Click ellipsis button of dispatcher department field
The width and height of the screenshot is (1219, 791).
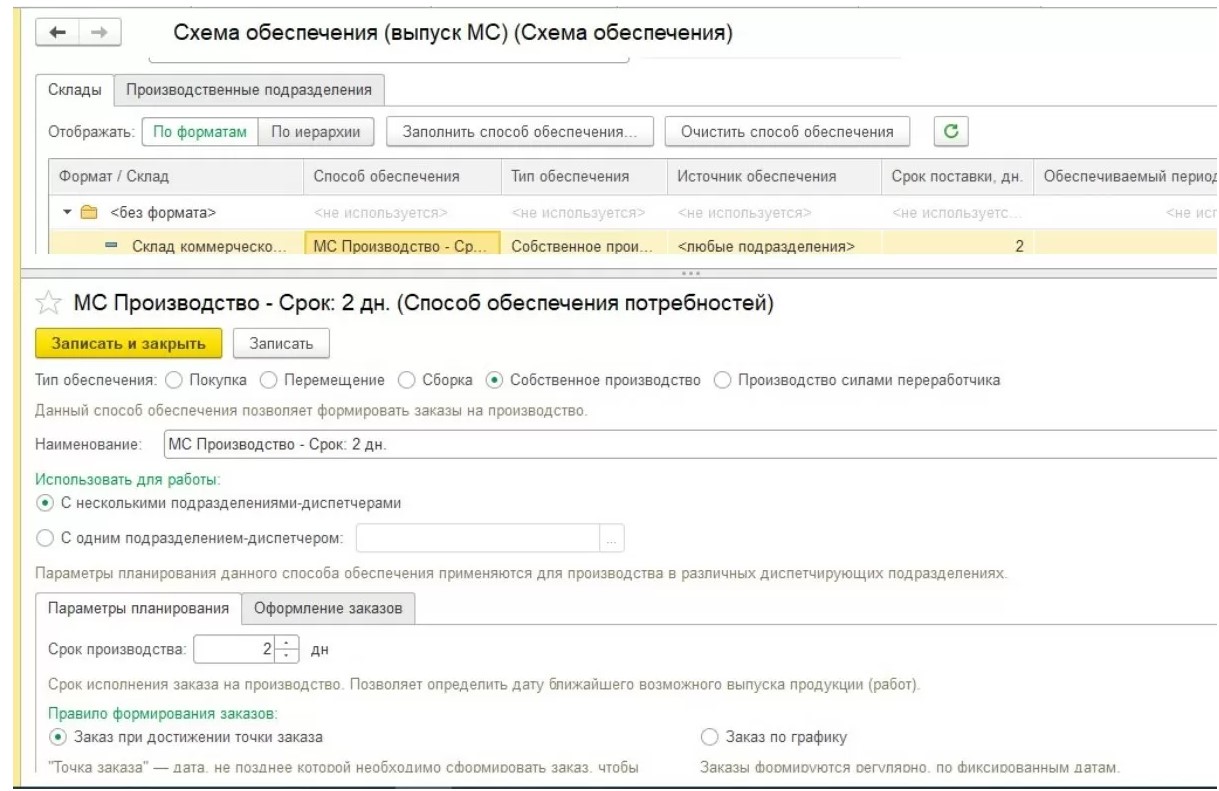(x=612, y=539)
